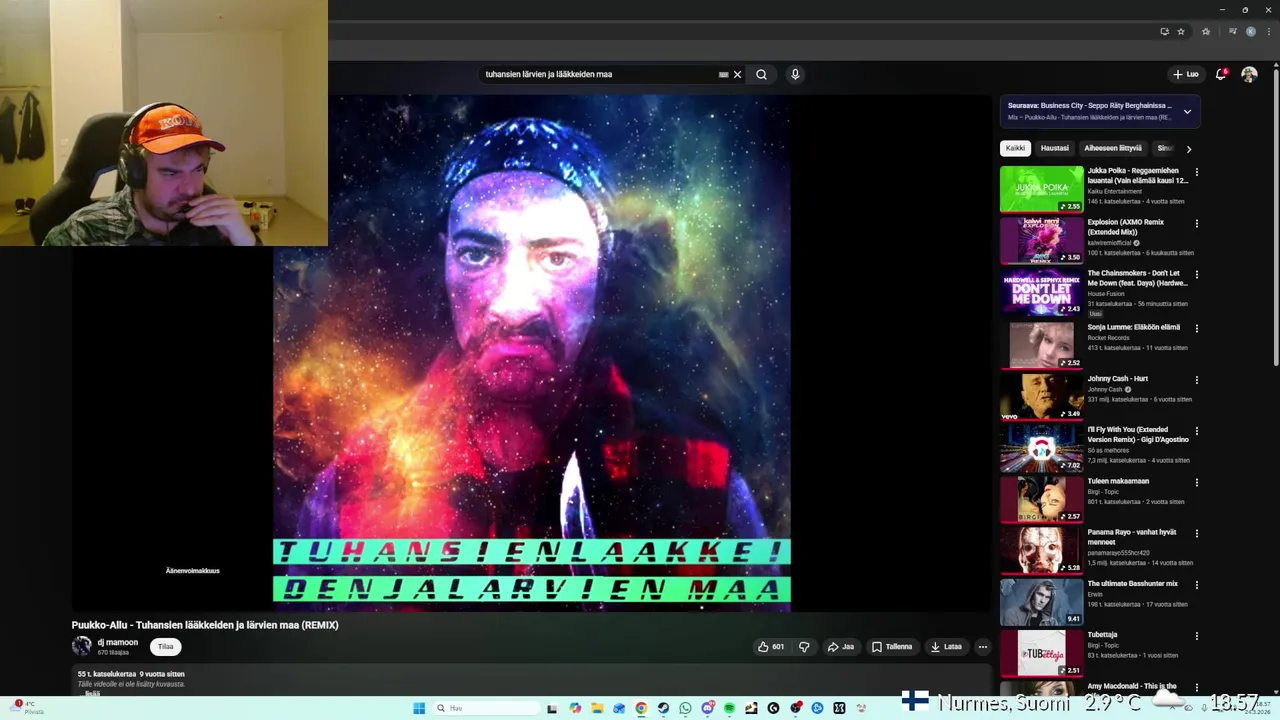This screenshot has width=1280, height=720.
Task: Open options menu for I'll Fly With You video
Action: (x=1197, y=431)
